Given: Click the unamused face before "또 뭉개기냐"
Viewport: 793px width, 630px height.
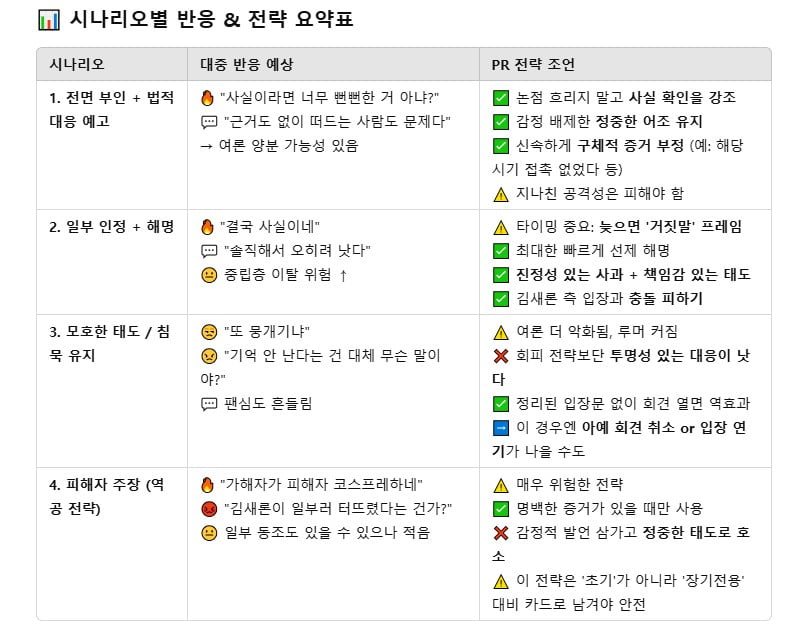Looking at the screenshot, I should point(209,332).
